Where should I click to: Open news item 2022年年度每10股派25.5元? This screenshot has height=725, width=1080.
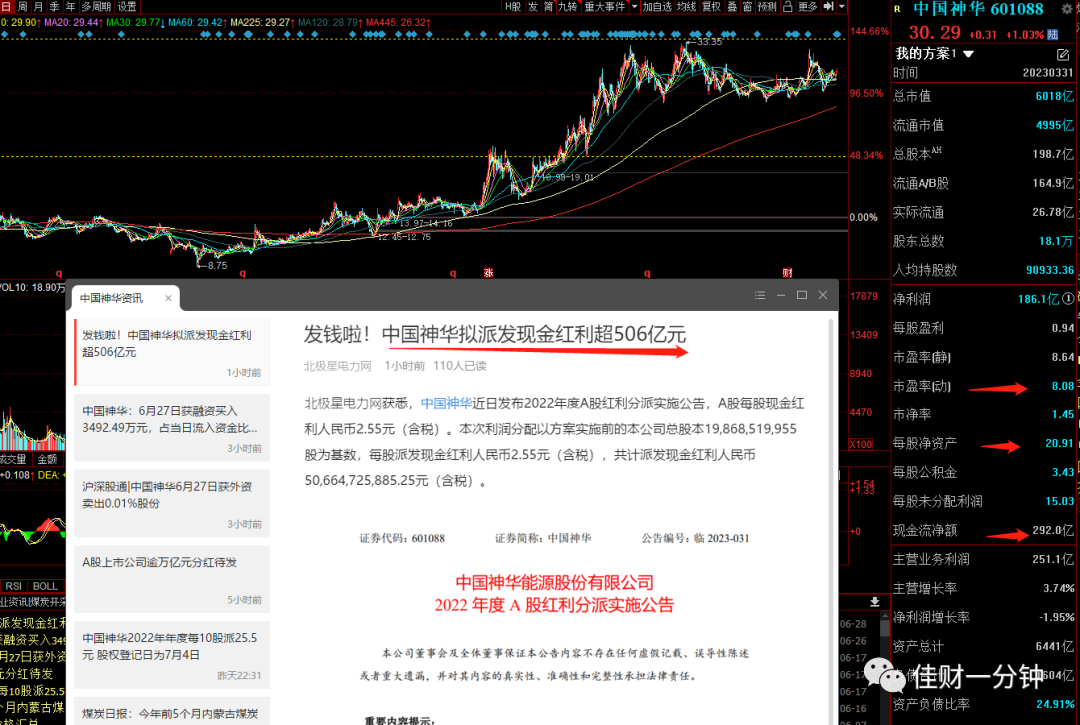coord(172,655)
